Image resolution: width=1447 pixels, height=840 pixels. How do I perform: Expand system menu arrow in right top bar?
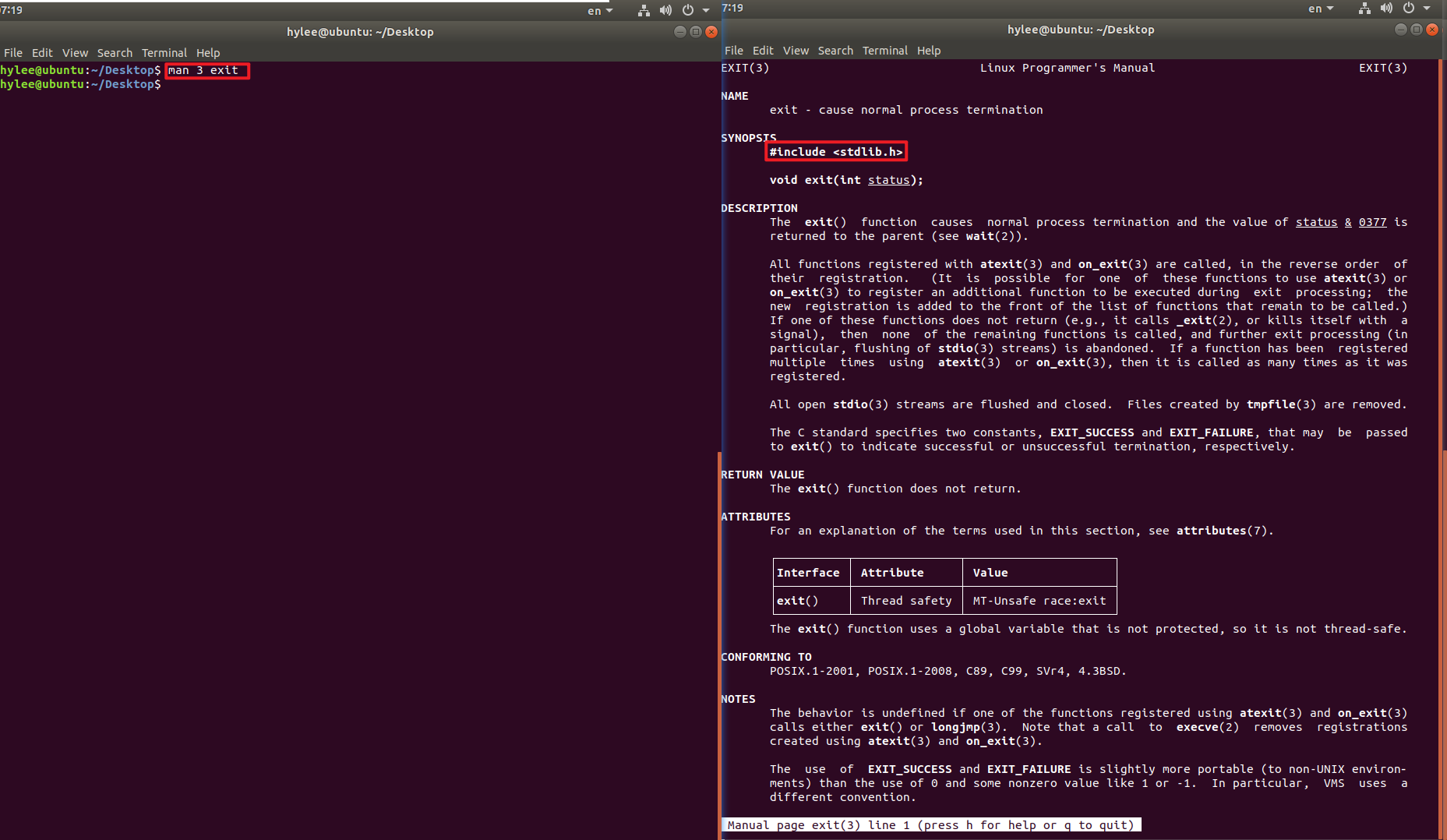click(x=1427, y=9)
